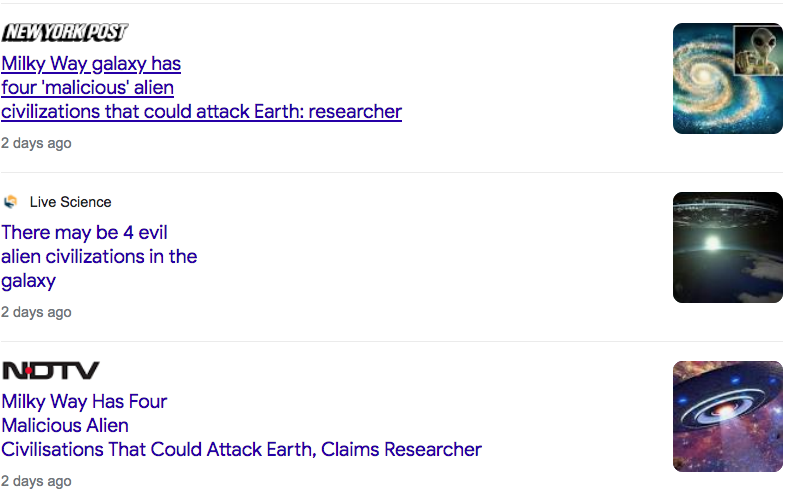Click 'alien civilizations in the' headline line
This screenshot has width=787, height=497.
[x=99, y=257]
